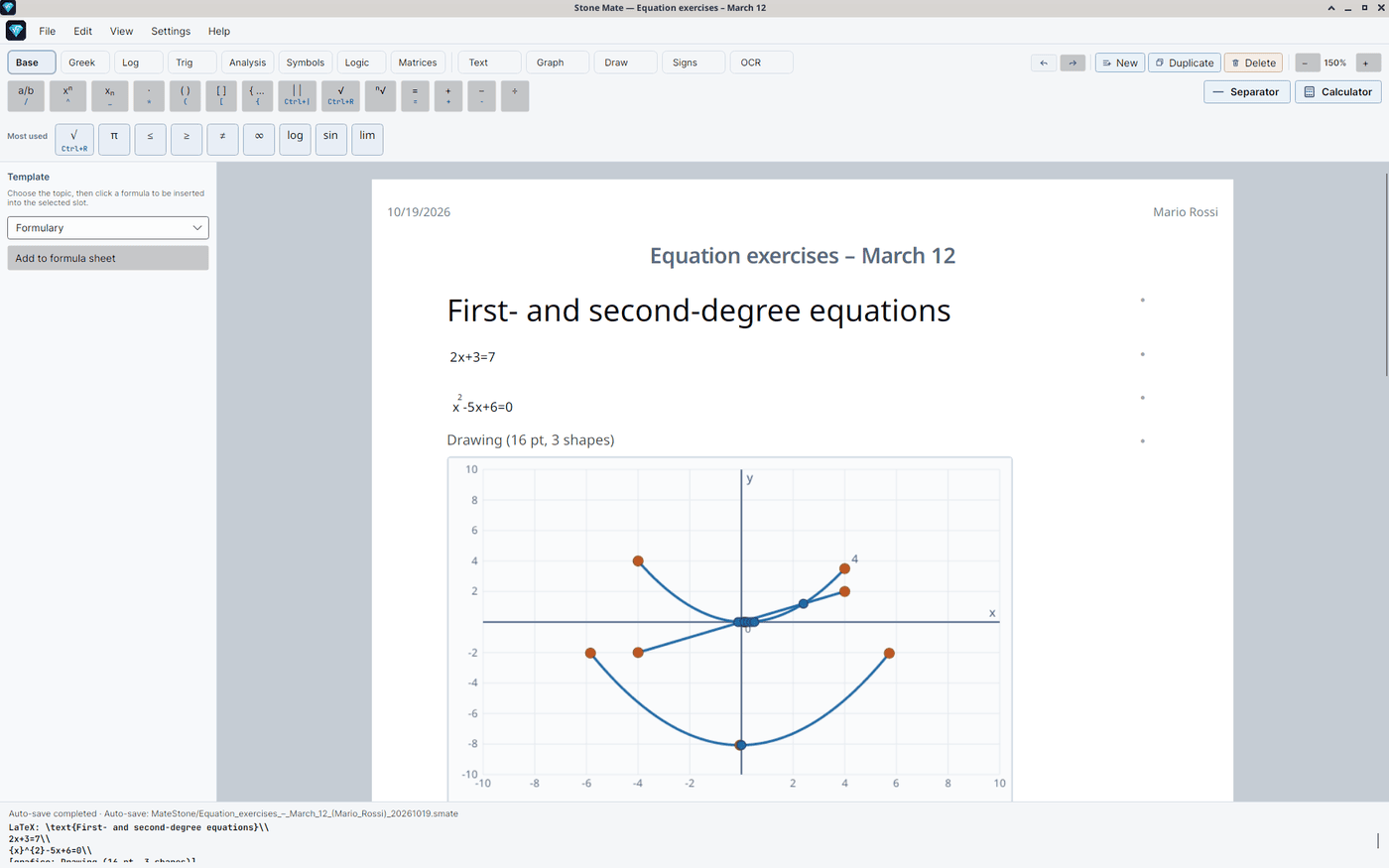Insert absolute value bars
1389x868 pixels.
click(x=297, y=95)
